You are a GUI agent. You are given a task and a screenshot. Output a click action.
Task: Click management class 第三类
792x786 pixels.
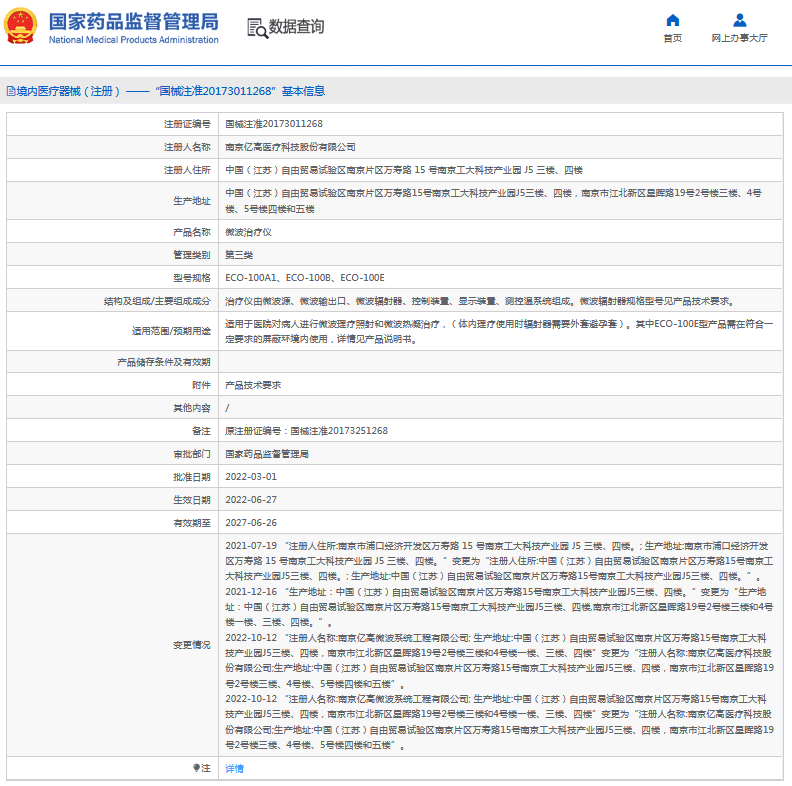[239, 255]
